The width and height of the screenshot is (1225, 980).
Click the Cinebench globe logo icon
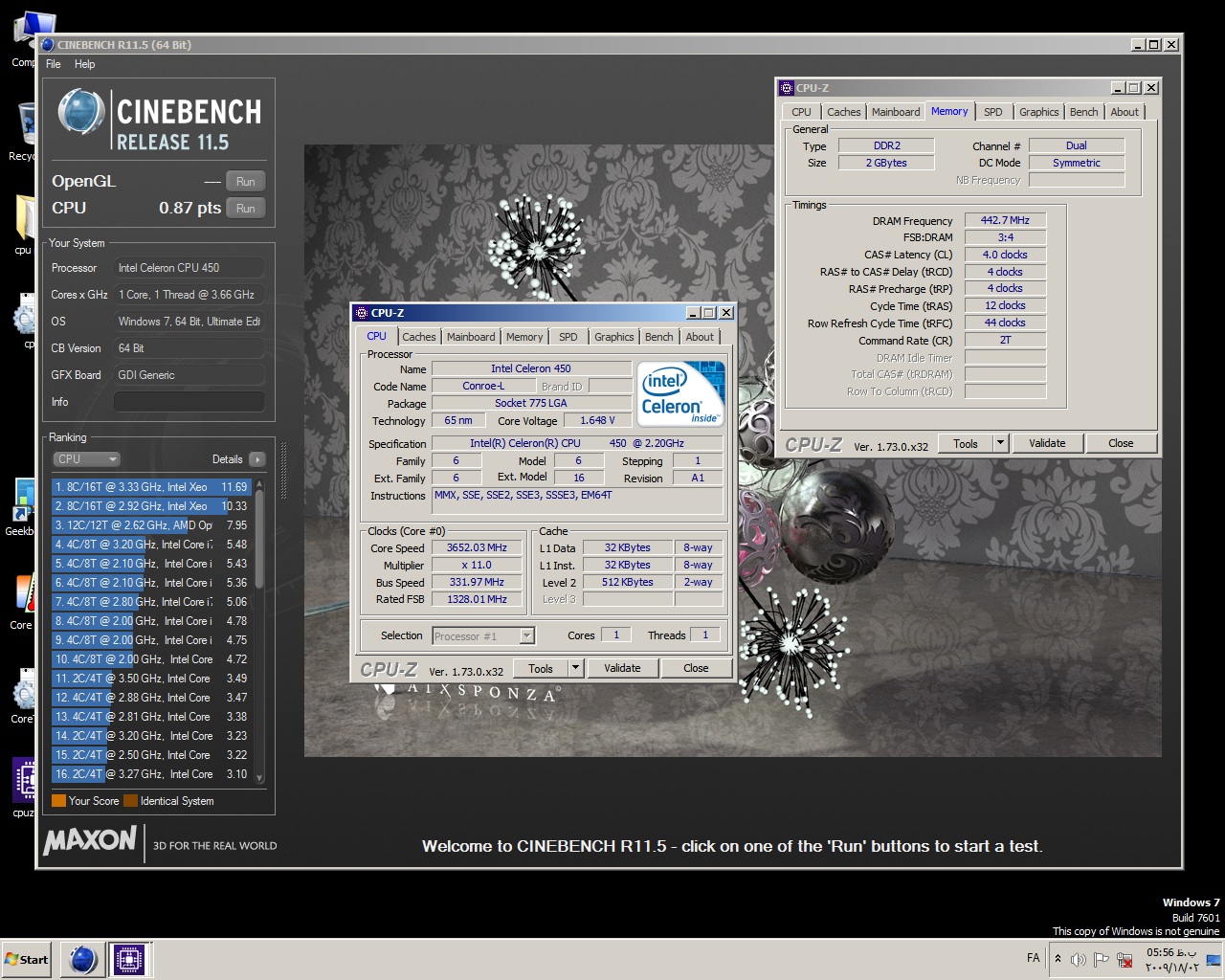point(81,112)
